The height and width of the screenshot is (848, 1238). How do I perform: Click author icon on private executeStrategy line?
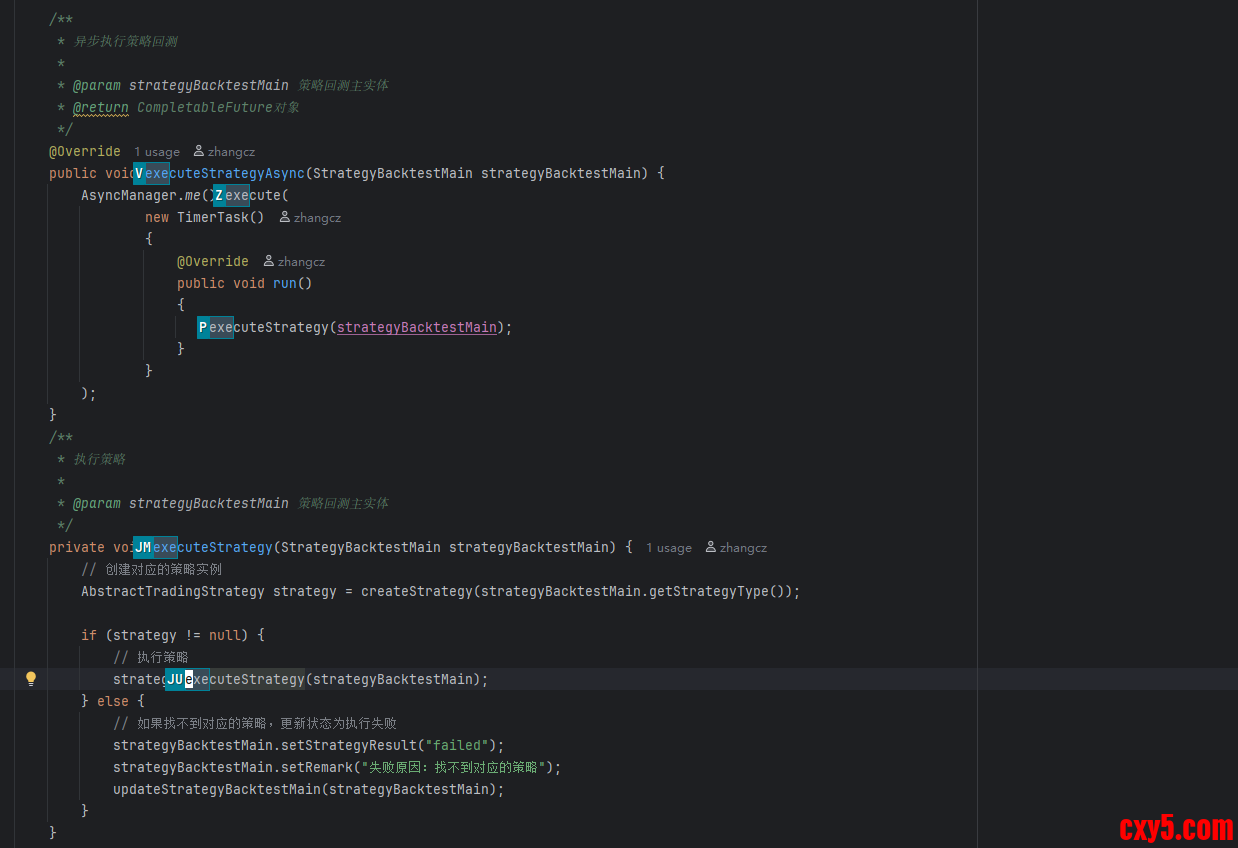711,548
